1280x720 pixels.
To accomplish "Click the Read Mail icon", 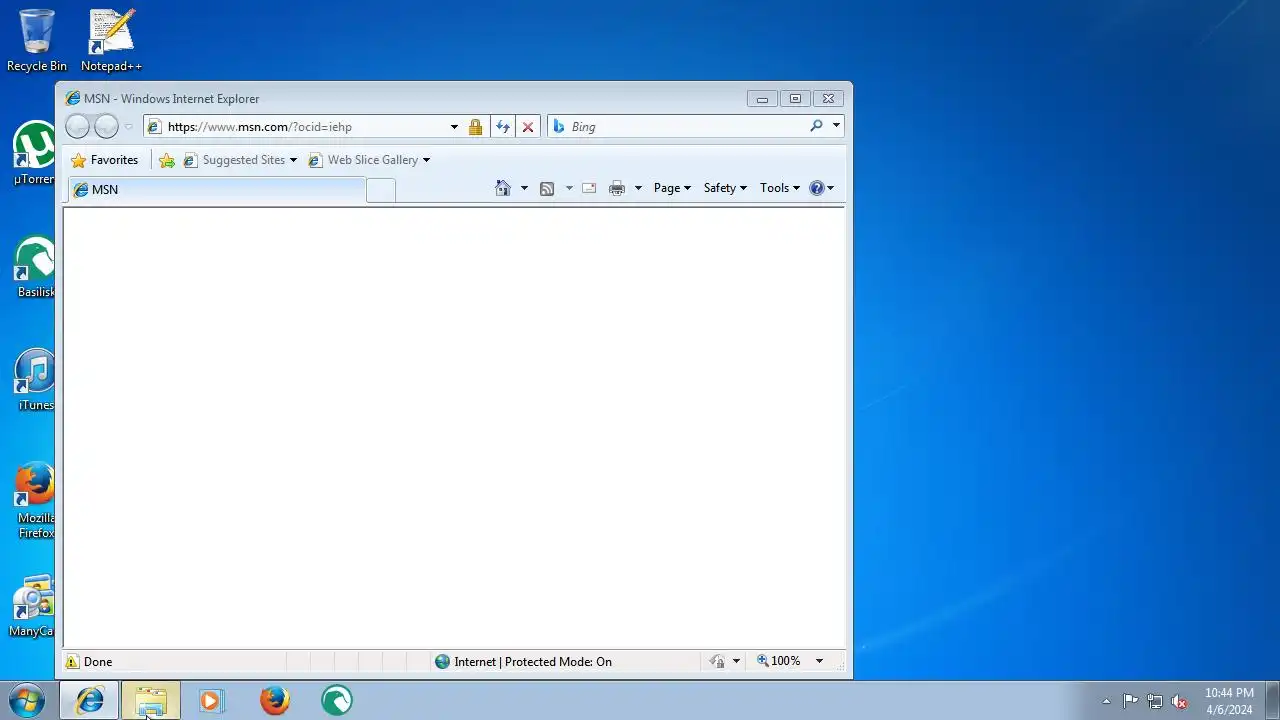I will click(x=589, y=188).
